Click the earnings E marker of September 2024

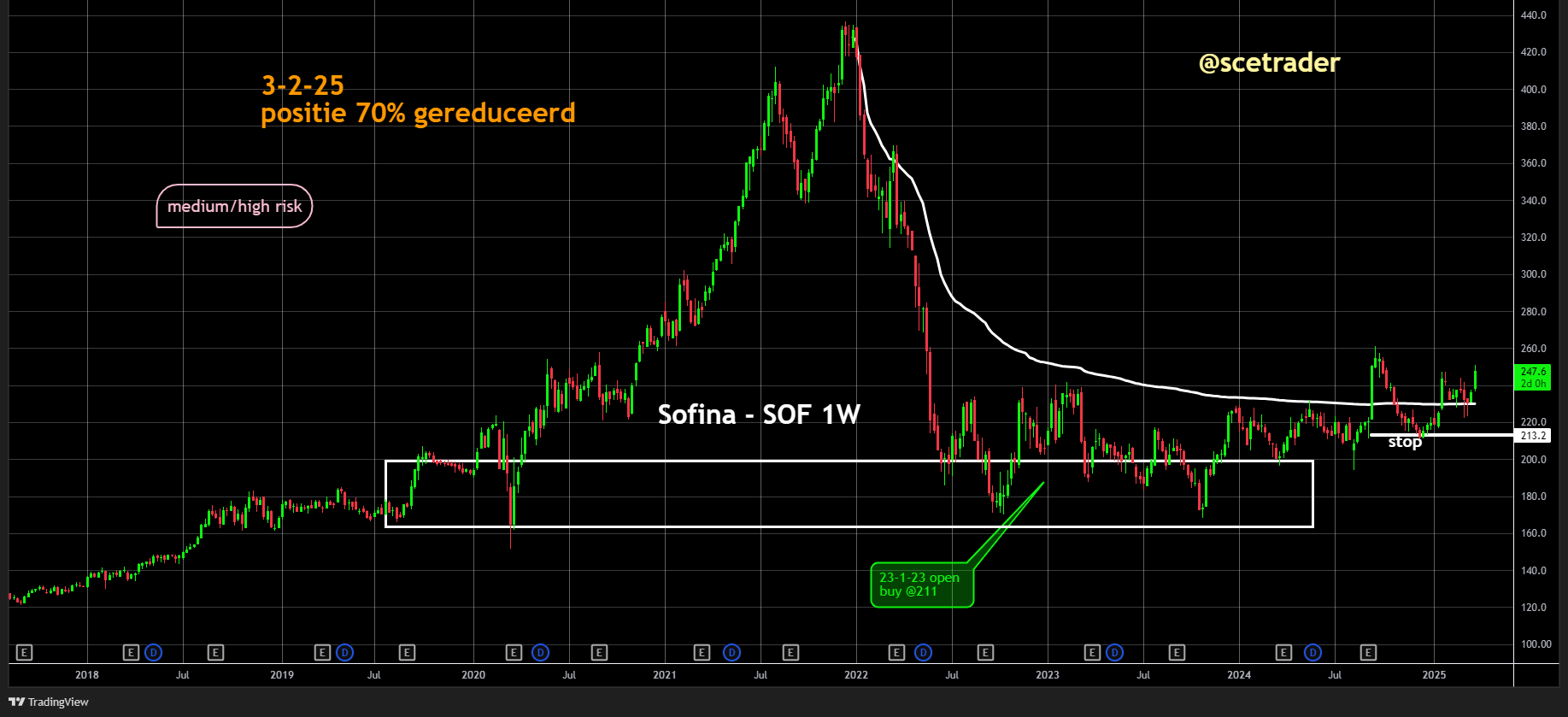pos(1368,653)
